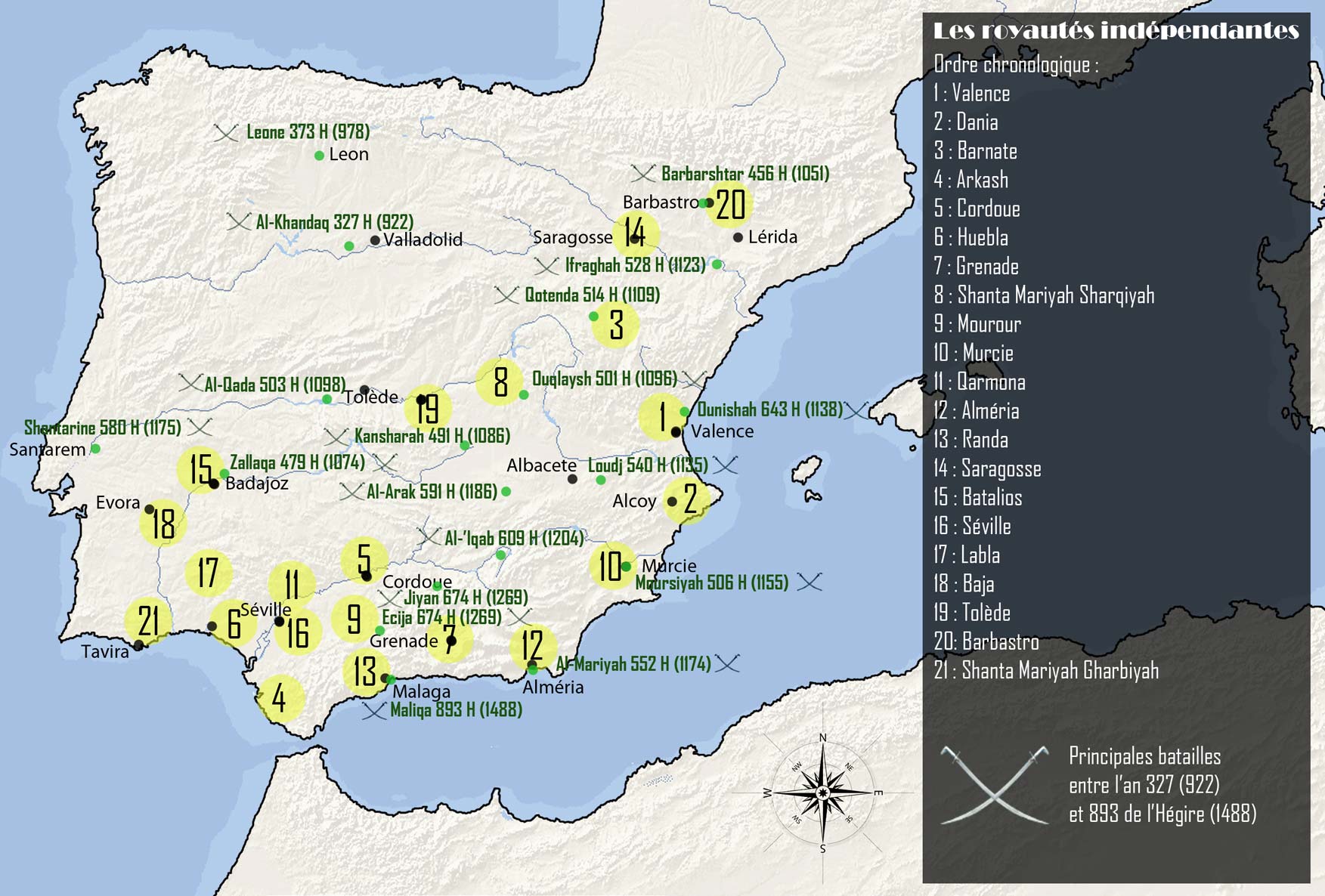Image resolution: width=1325 pixels, height=896 pixels.
Task: Select the swords icon beside Al-Khandaq 327 H
Action: point(239,222)
